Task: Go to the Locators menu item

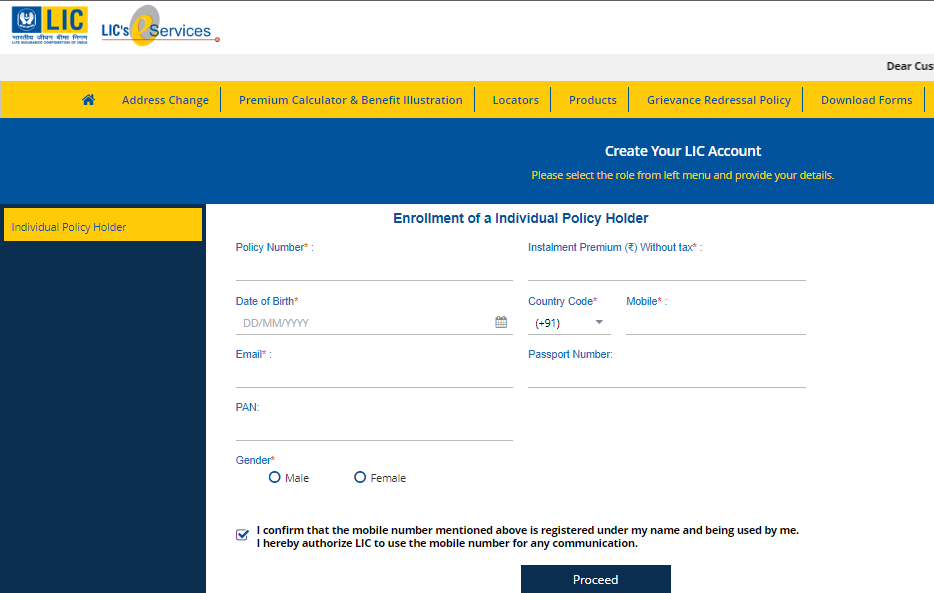Action: (515, 100)
